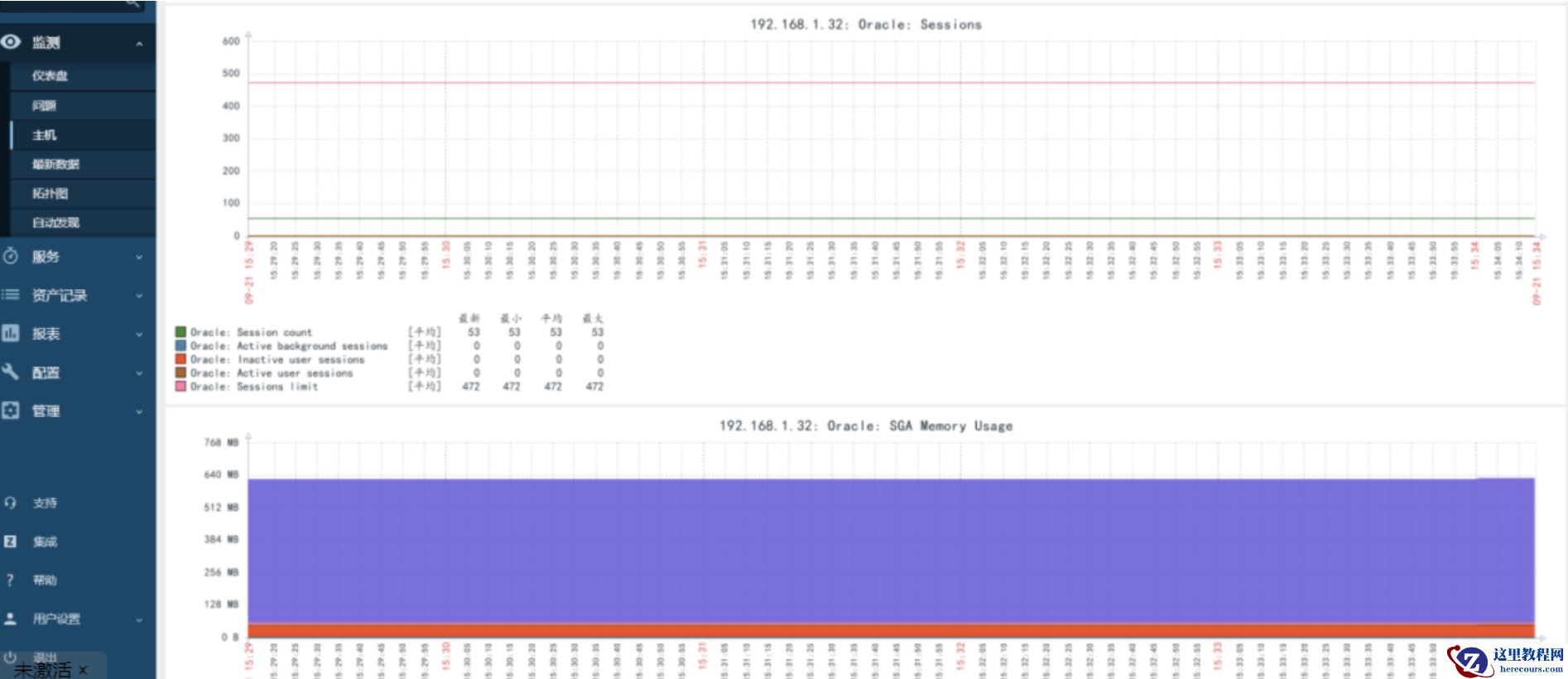Click the 资产记录 list icon

tap(11, 294)
